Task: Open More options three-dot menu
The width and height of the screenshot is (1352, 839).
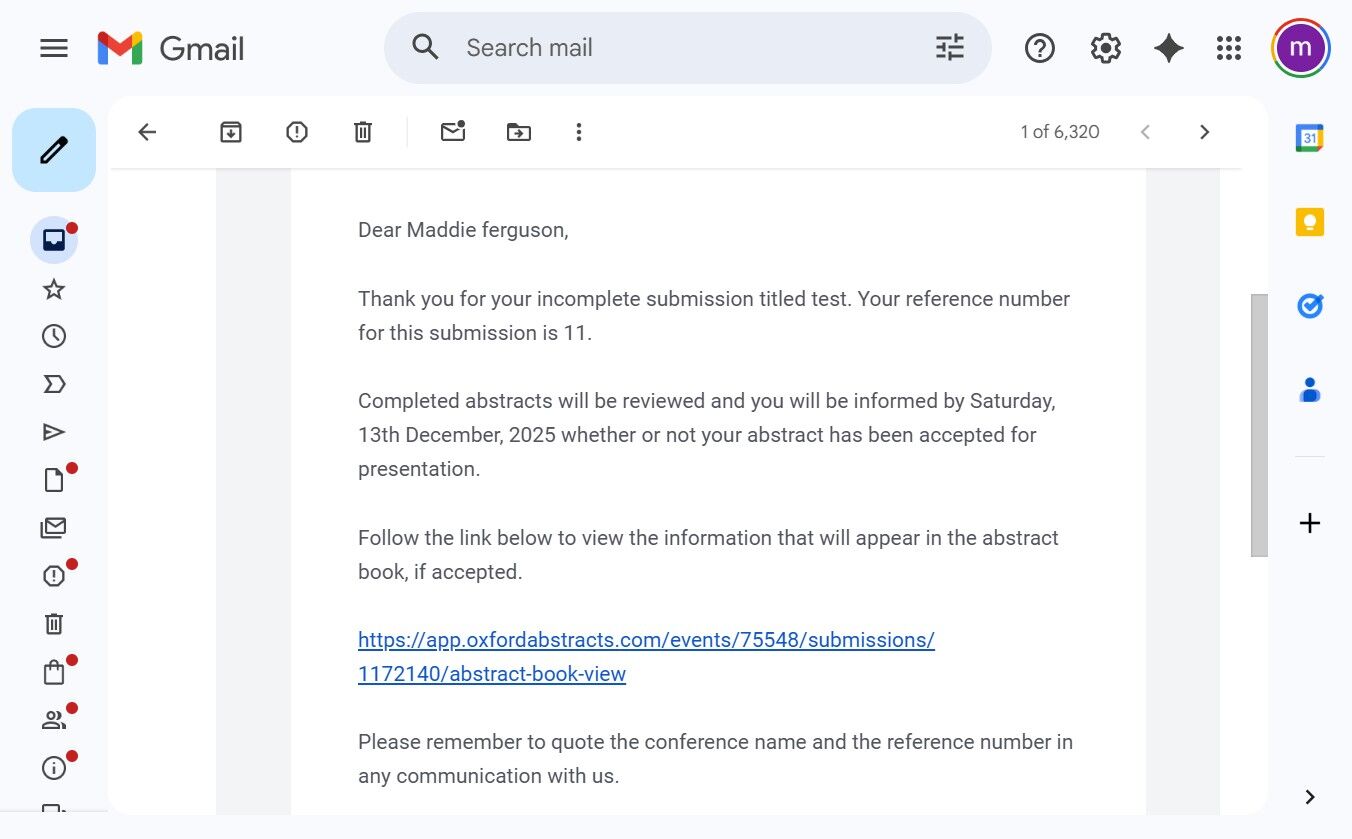Action: click(578, 132)
